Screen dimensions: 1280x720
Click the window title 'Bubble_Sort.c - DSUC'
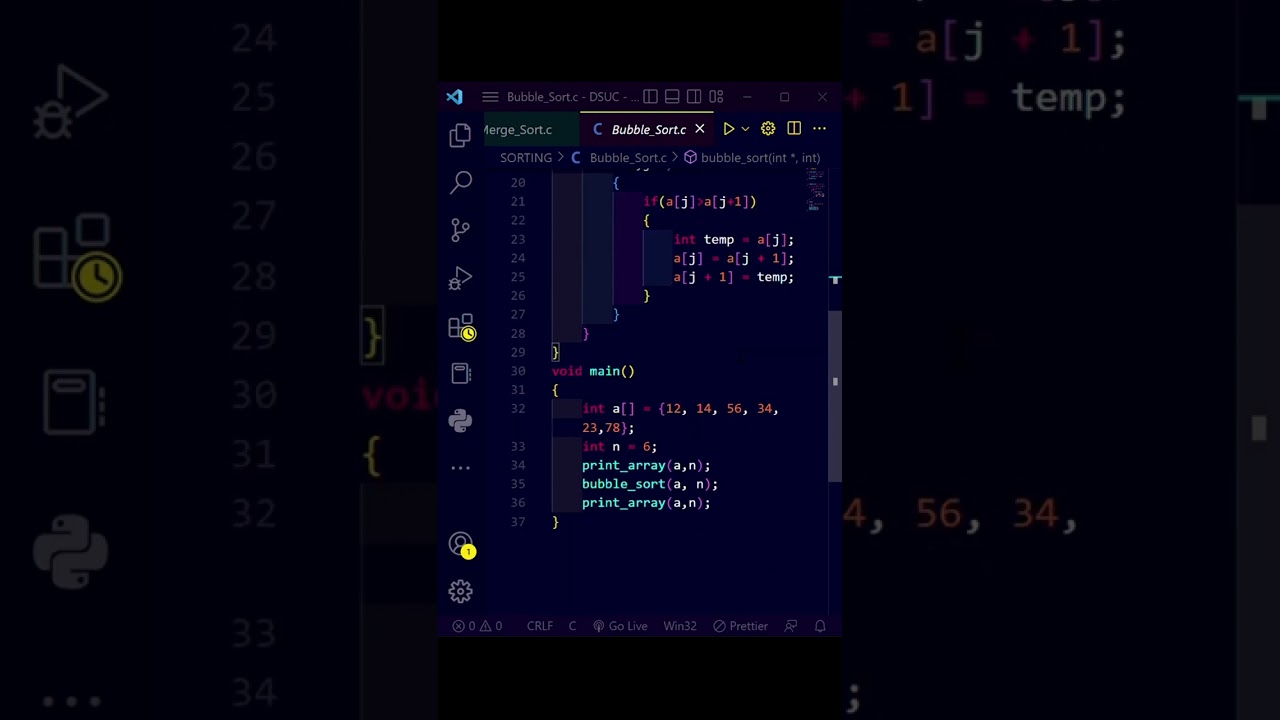click(572, 97)
